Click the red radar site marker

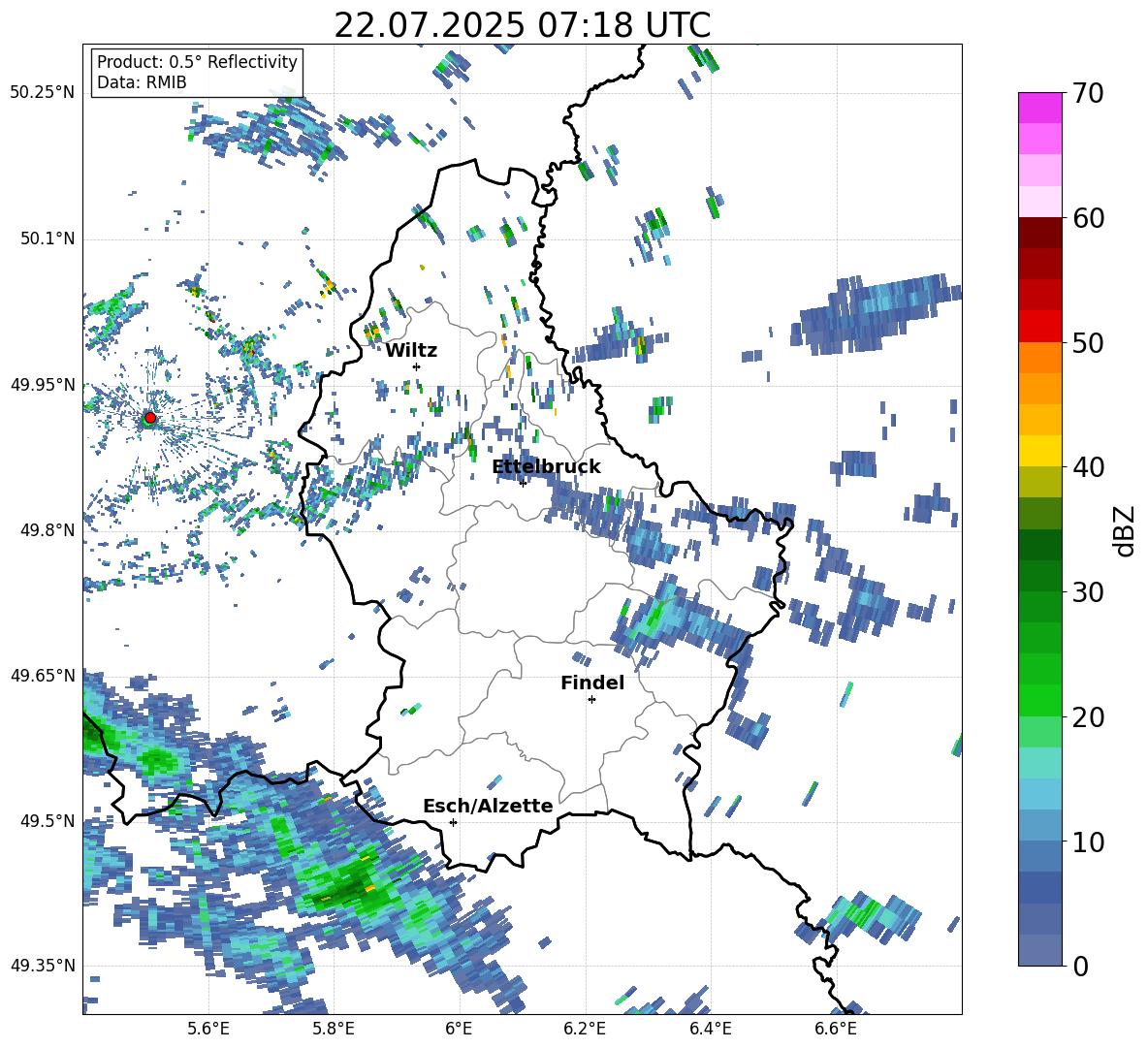[150, 418]
